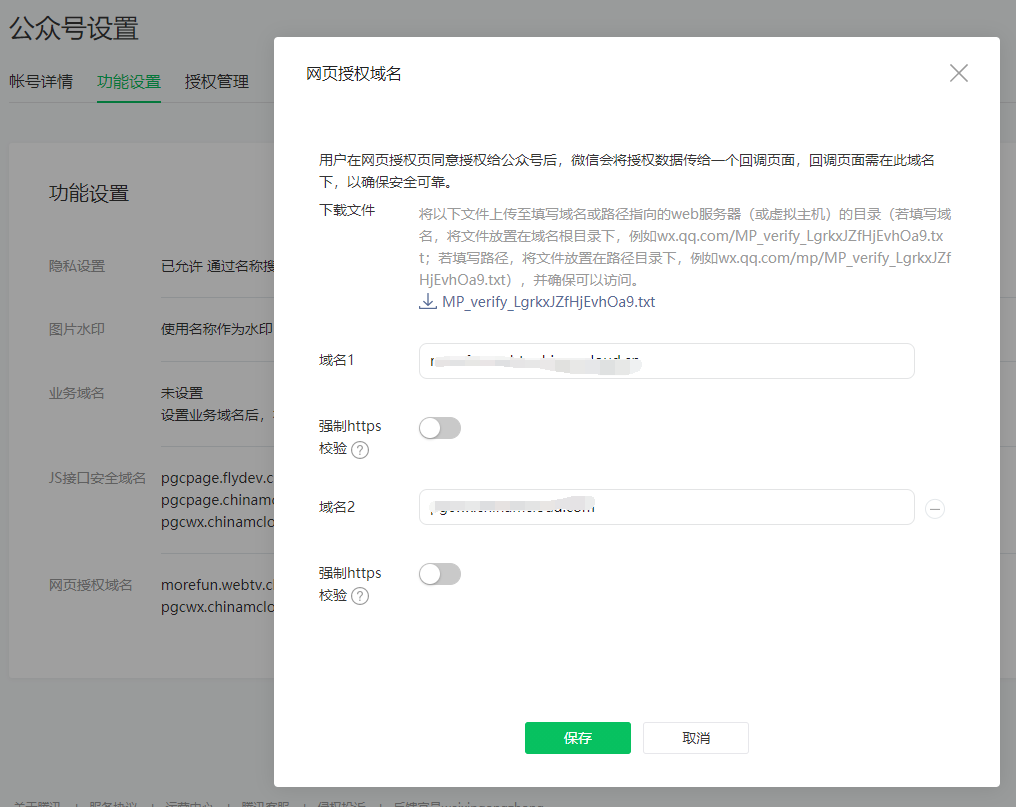1016x807 pixels.
Task: Click the 网页授权域名 row label in settings list
Action: (x=91, y=584)
